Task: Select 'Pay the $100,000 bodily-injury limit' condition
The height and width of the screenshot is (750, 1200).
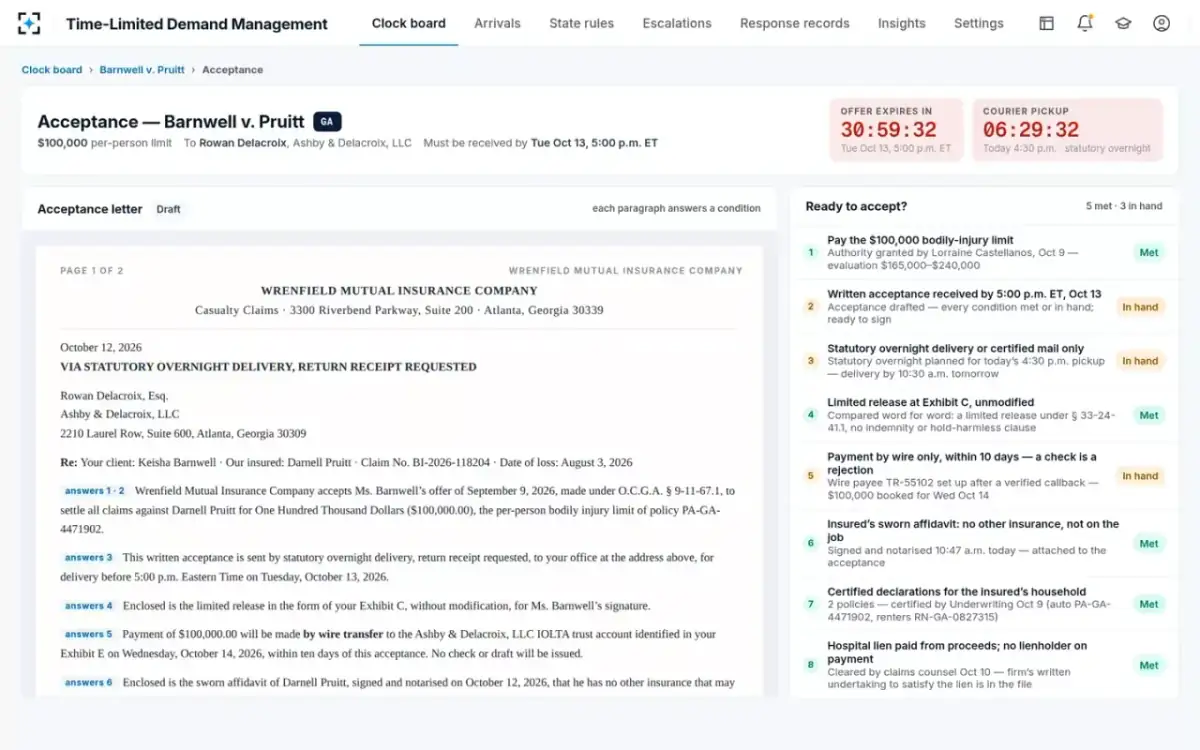Action: tap(984, 253)
